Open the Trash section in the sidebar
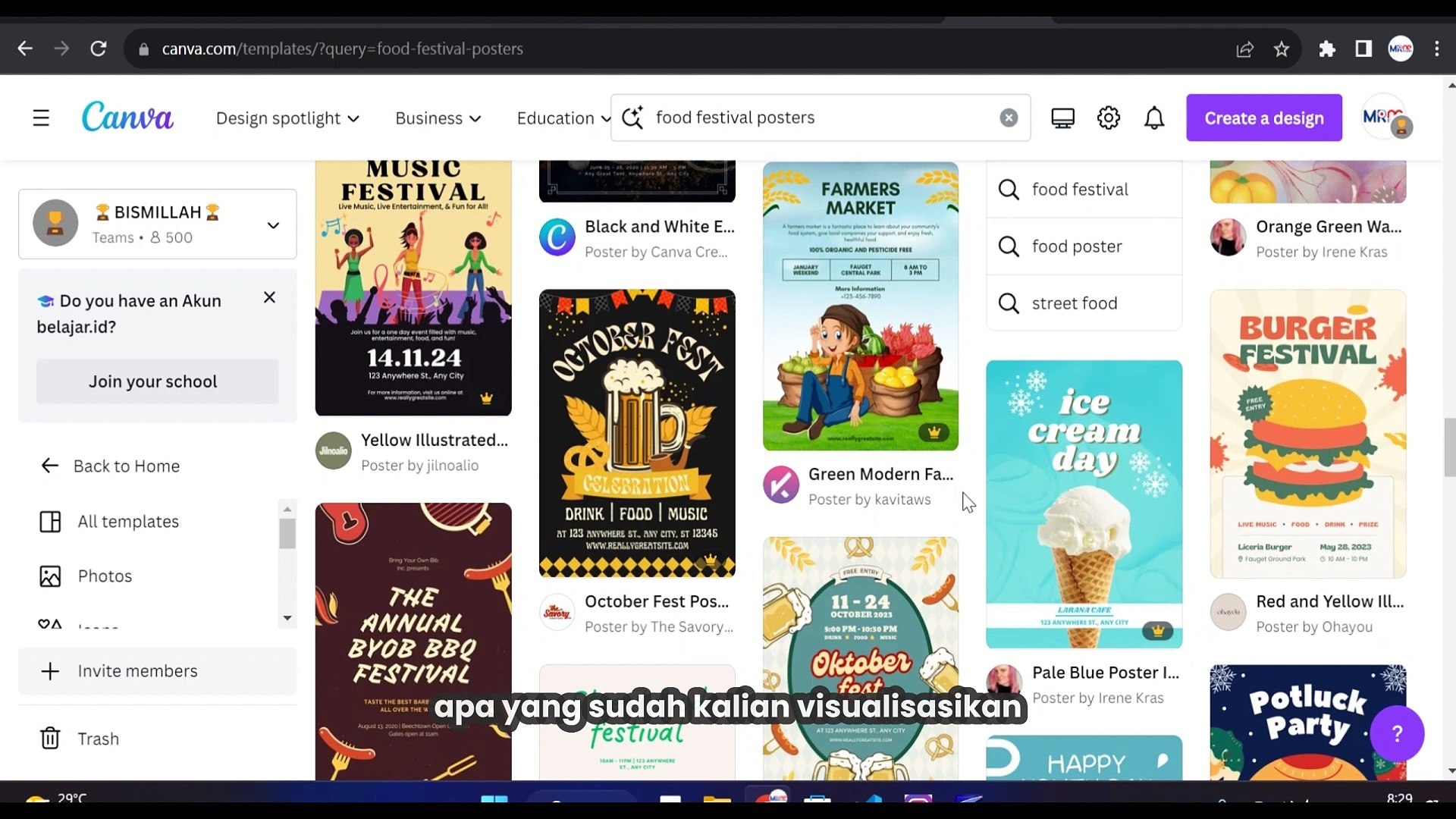1456x819 pixels. pos(97,738)
